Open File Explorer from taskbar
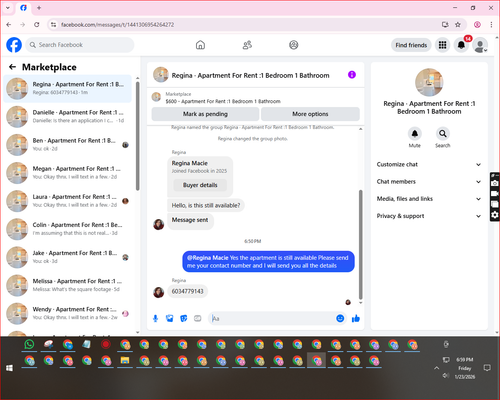 (125, 361)
